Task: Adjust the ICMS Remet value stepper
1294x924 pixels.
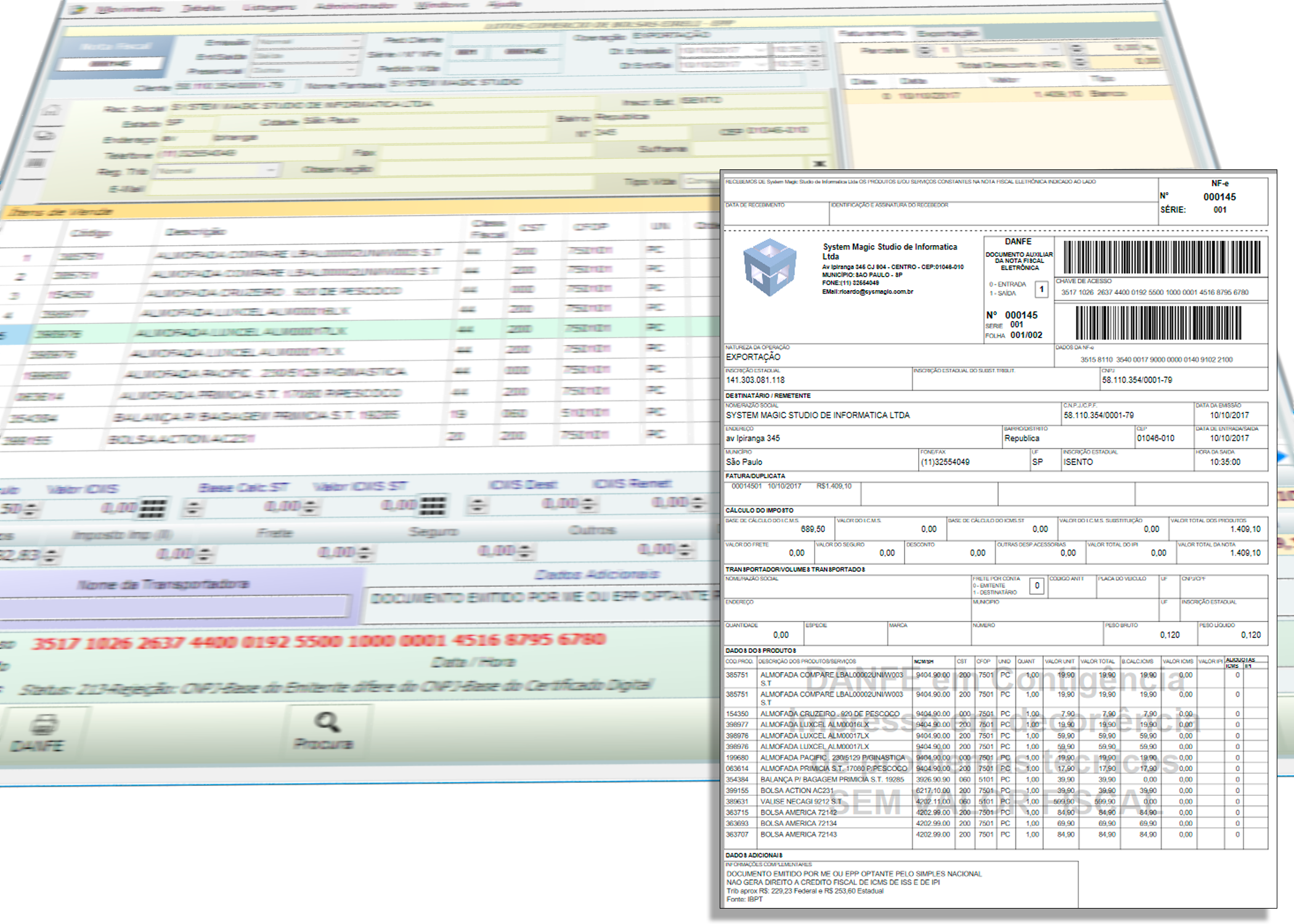Action: point(588,505)
